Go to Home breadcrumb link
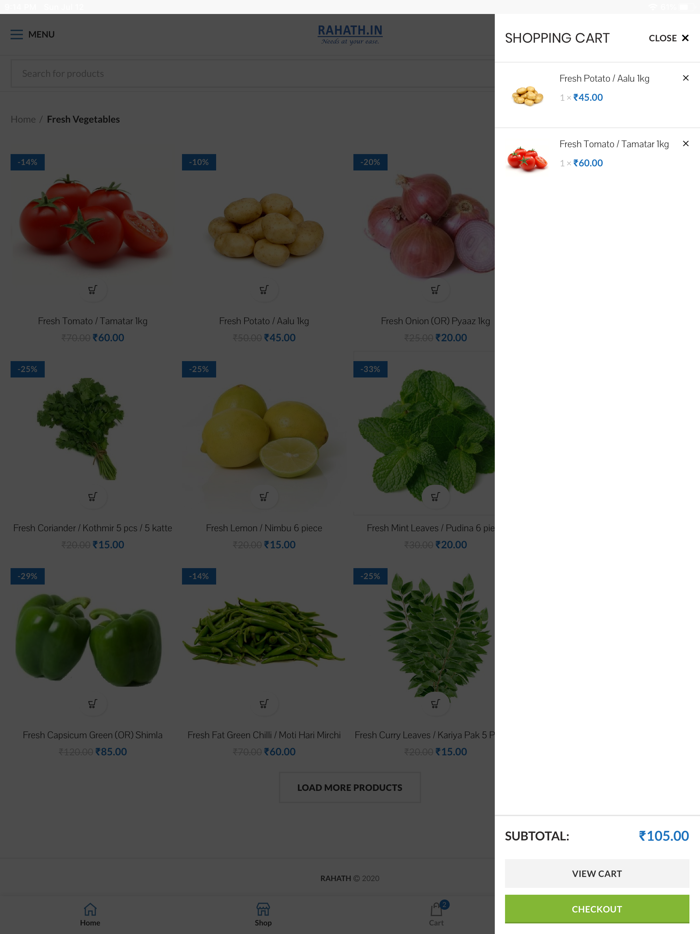 click(23, 119)
